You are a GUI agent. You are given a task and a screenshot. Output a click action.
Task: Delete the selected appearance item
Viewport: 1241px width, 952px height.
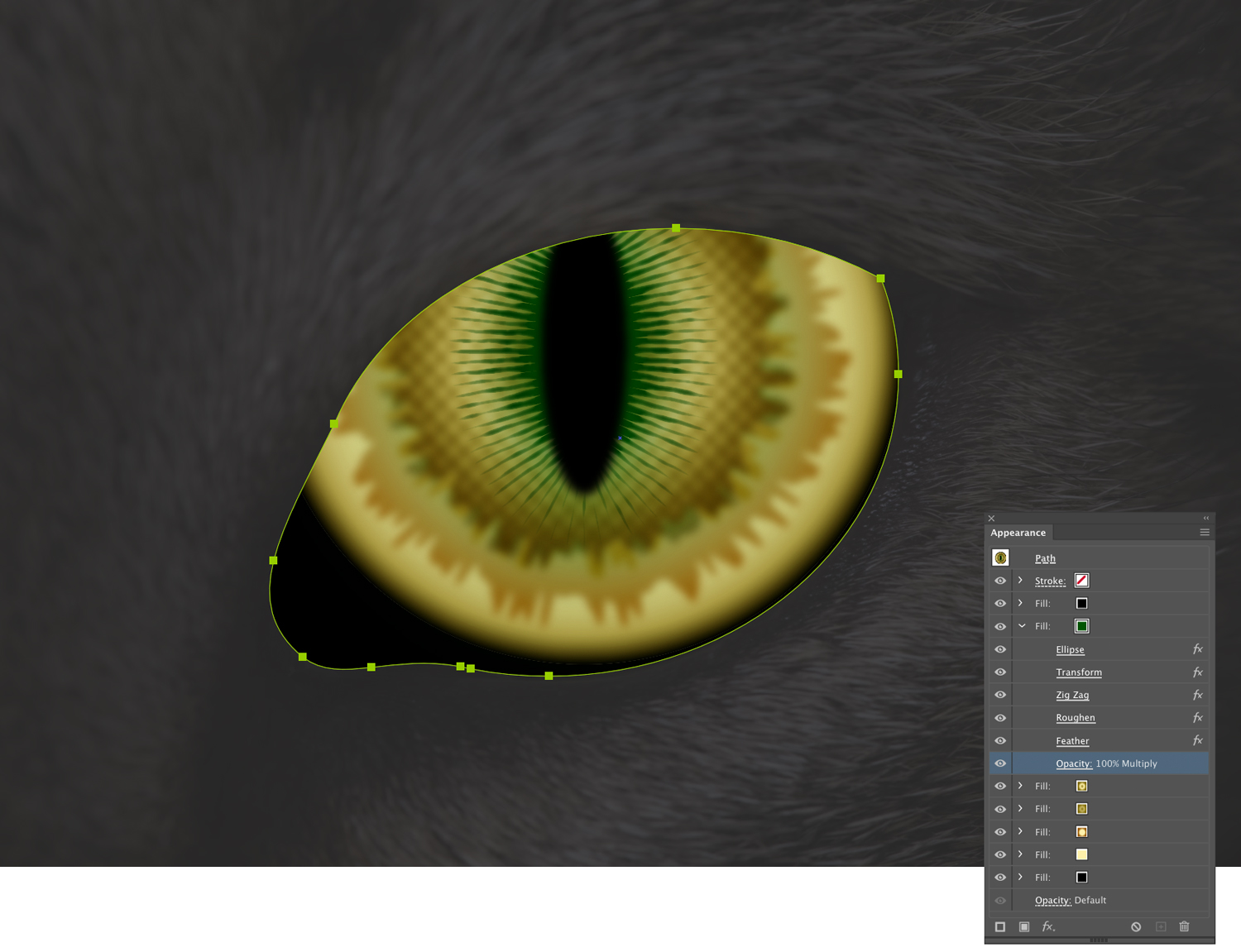(x=1184, y=926)
